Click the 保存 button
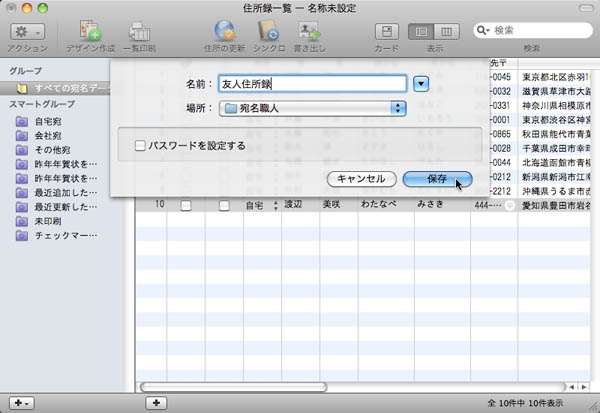600x413 pixels. tap(436, 178)
